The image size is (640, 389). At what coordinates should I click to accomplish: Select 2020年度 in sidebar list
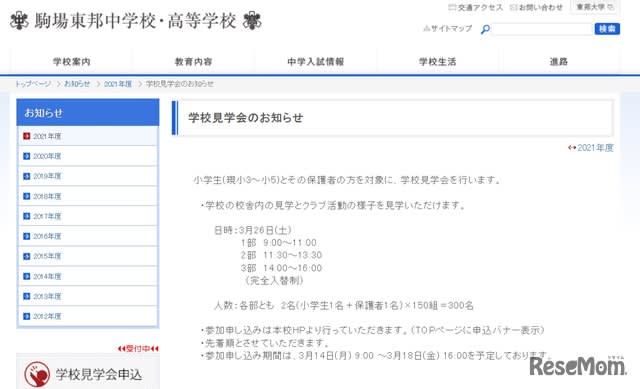tap(88, 156)
